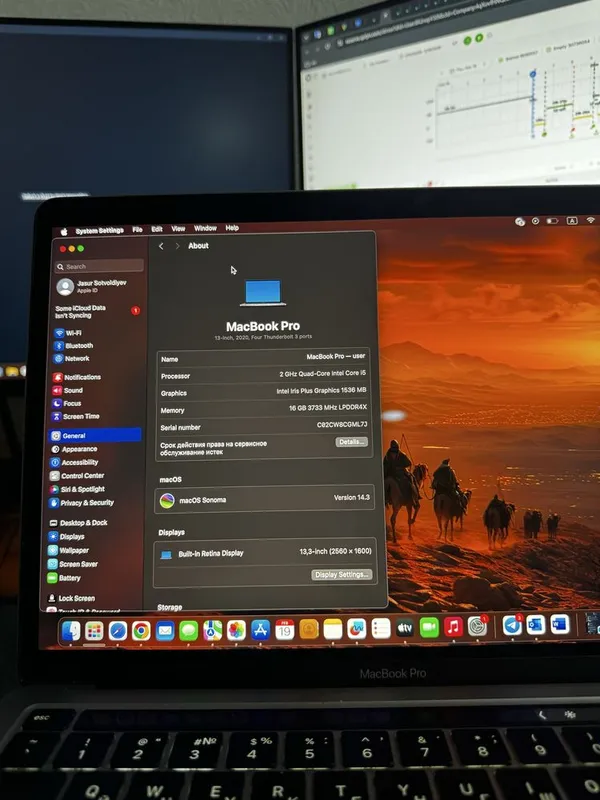This screenshot has height=800, width=600.
Task: Open Messages from the Dock
Action: [x=188, y=631]
